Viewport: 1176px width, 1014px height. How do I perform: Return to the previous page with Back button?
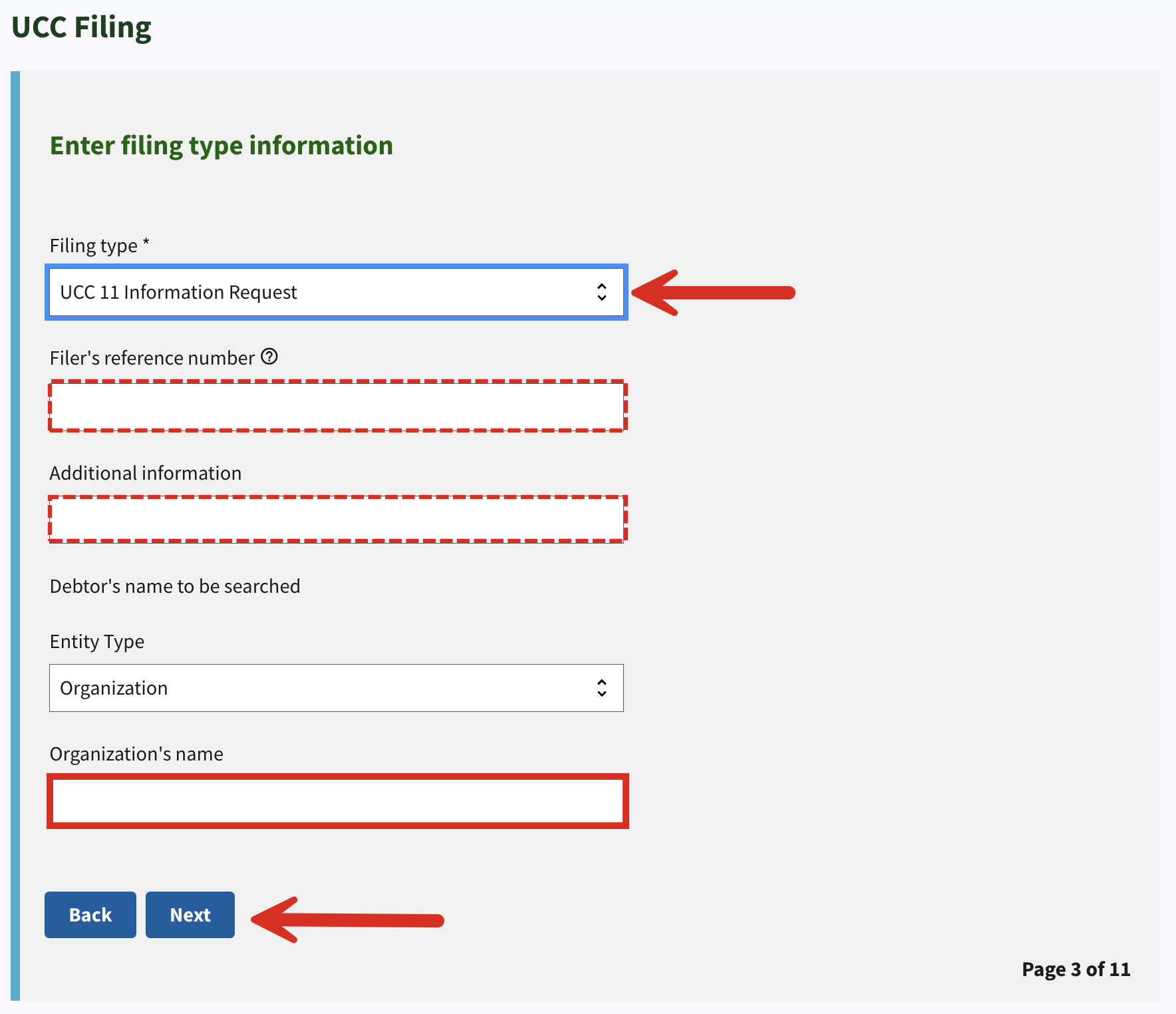pos(90,915)
